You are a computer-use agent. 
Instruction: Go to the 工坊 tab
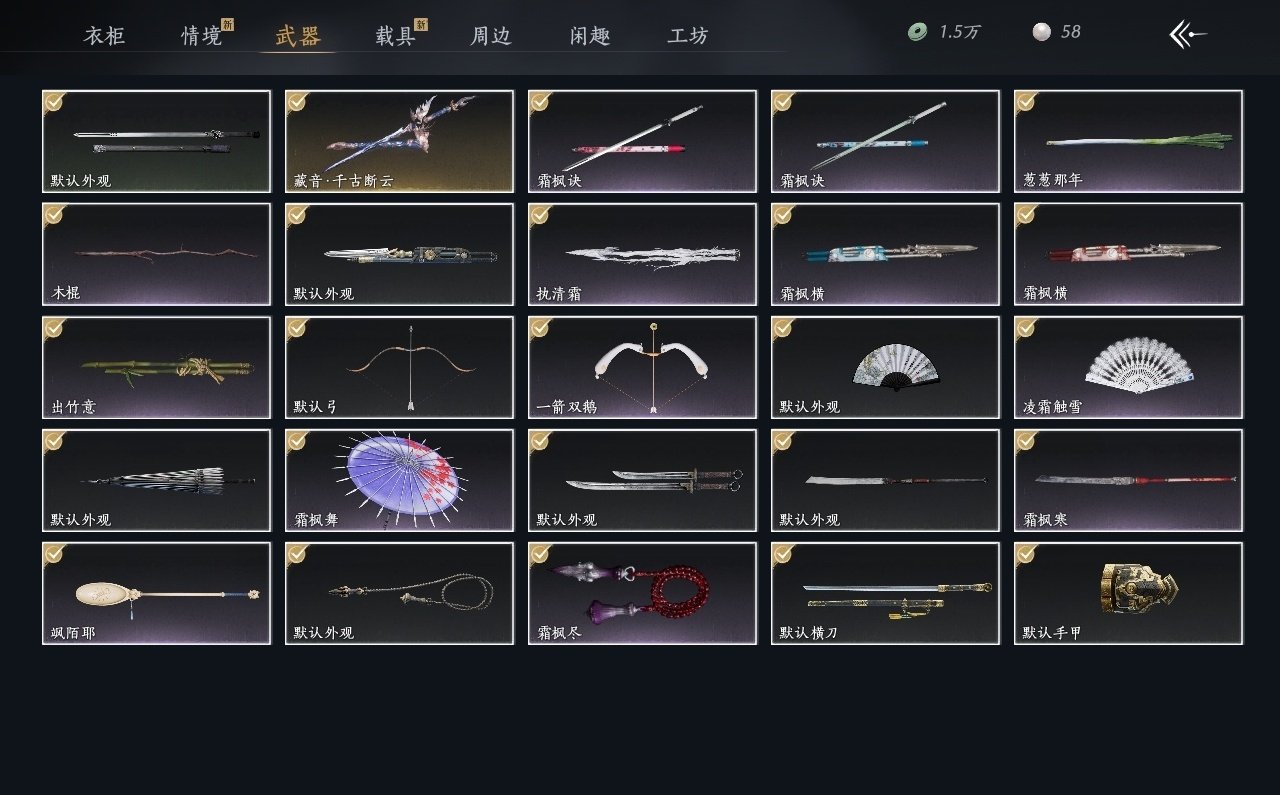click(x=688, y=36)
